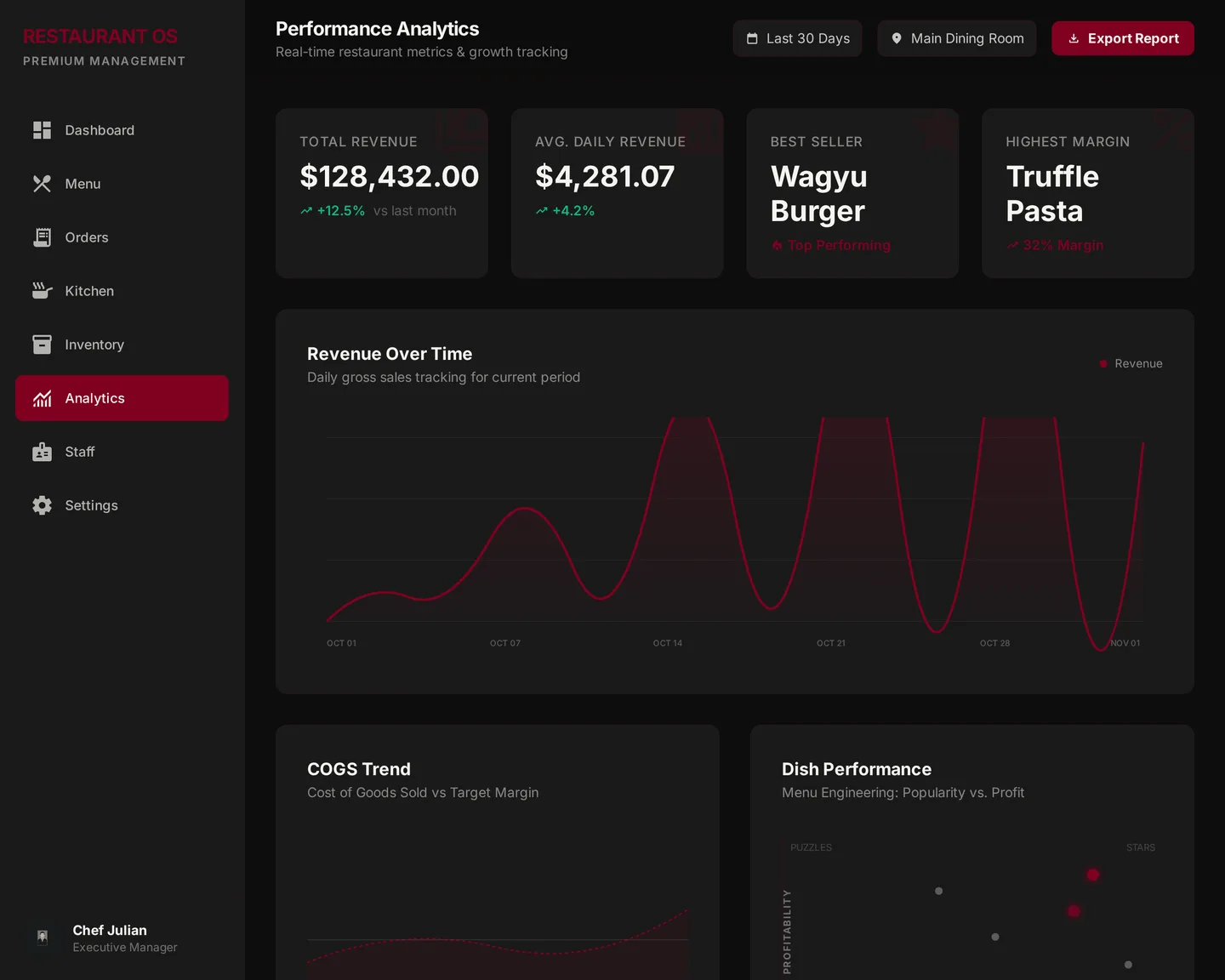This screenshot has height=980, width=1225.
Task: Open the Menu section via crossed utensils icon
Action: (42, 184)
